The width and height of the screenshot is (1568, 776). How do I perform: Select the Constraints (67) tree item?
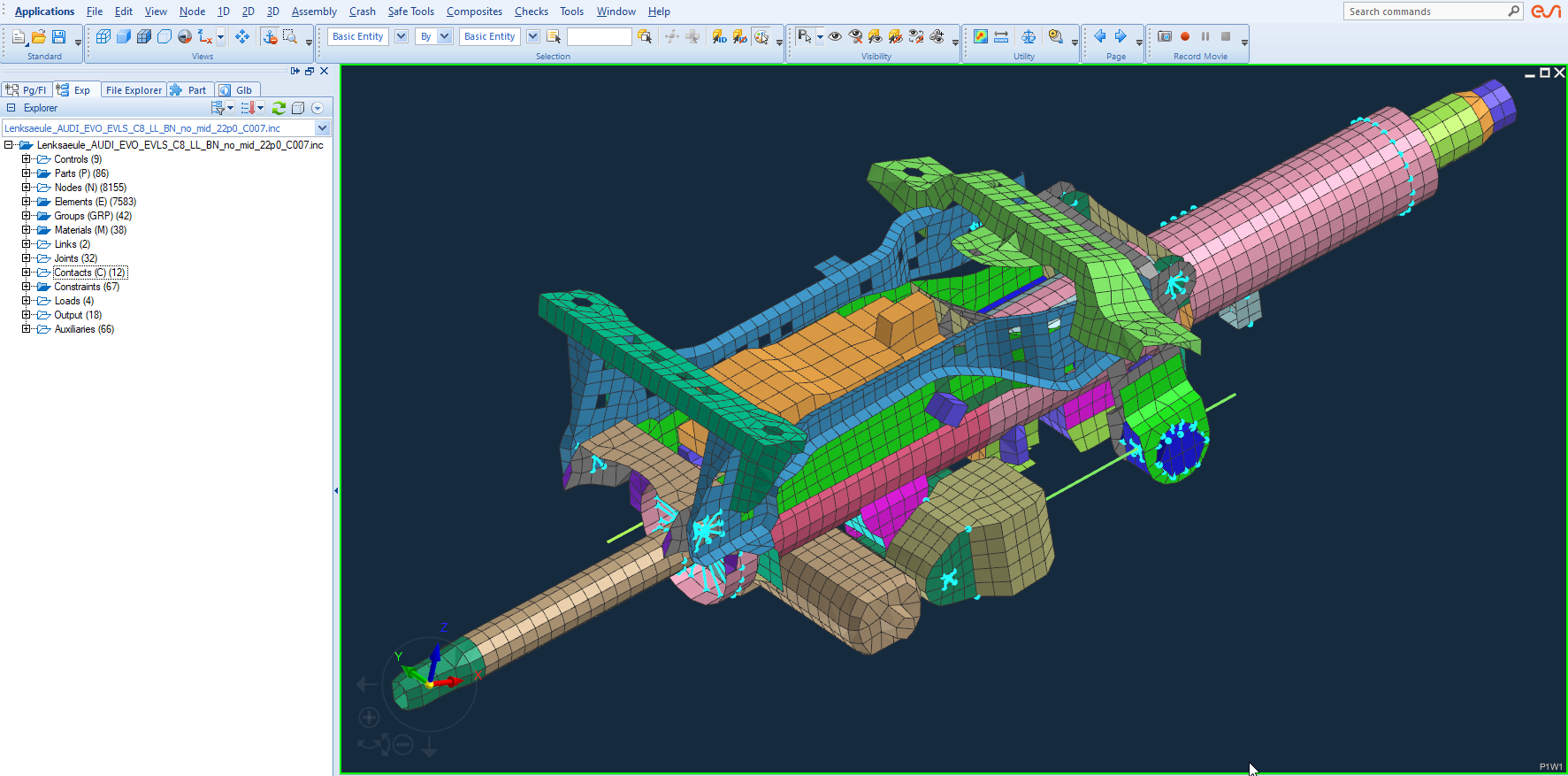(86, 287)
